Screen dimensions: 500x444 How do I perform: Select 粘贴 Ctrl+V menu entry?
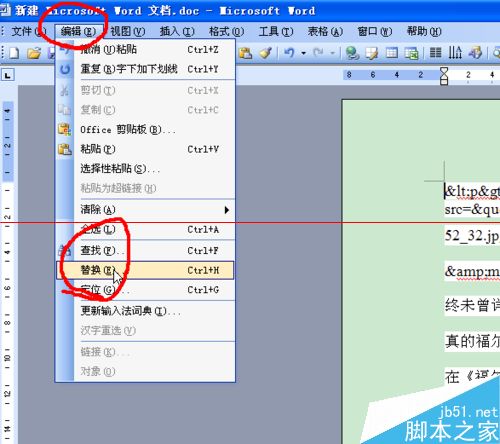[x=146, y=149]
